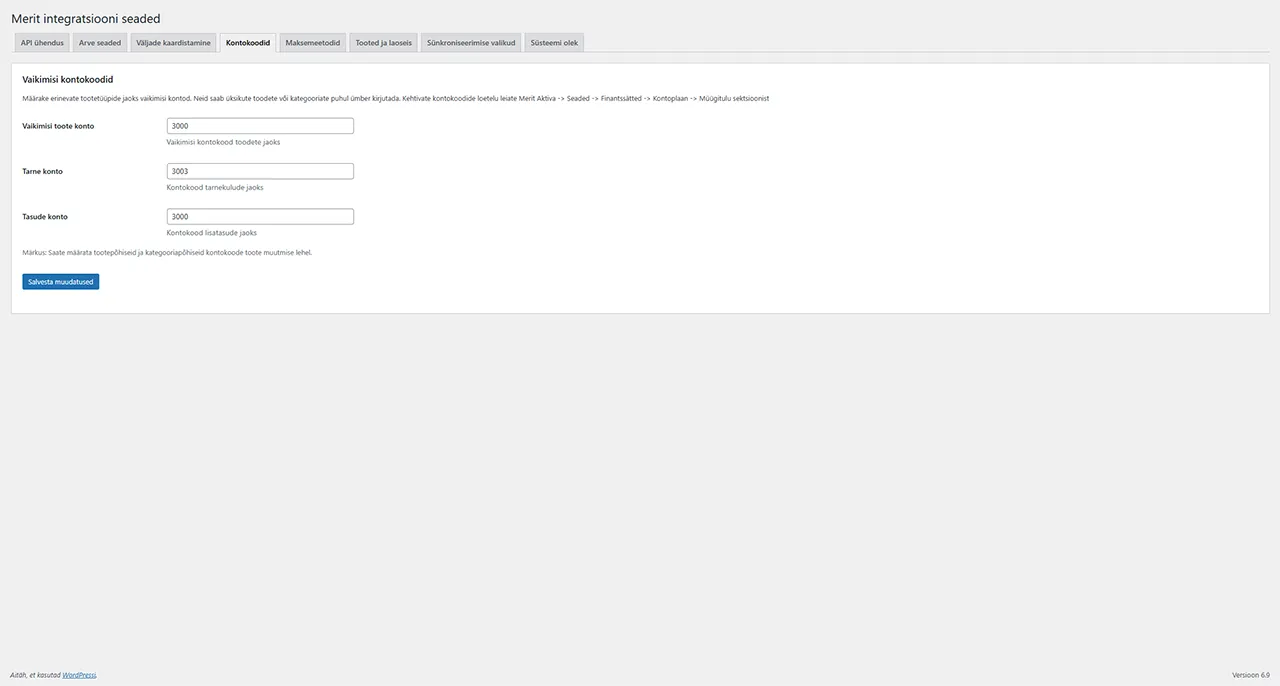Viewport: 1280px width, 686px height.
Task: Select the Kontokoodid tab
Action: pyautogui.click(x=248, y=43)
